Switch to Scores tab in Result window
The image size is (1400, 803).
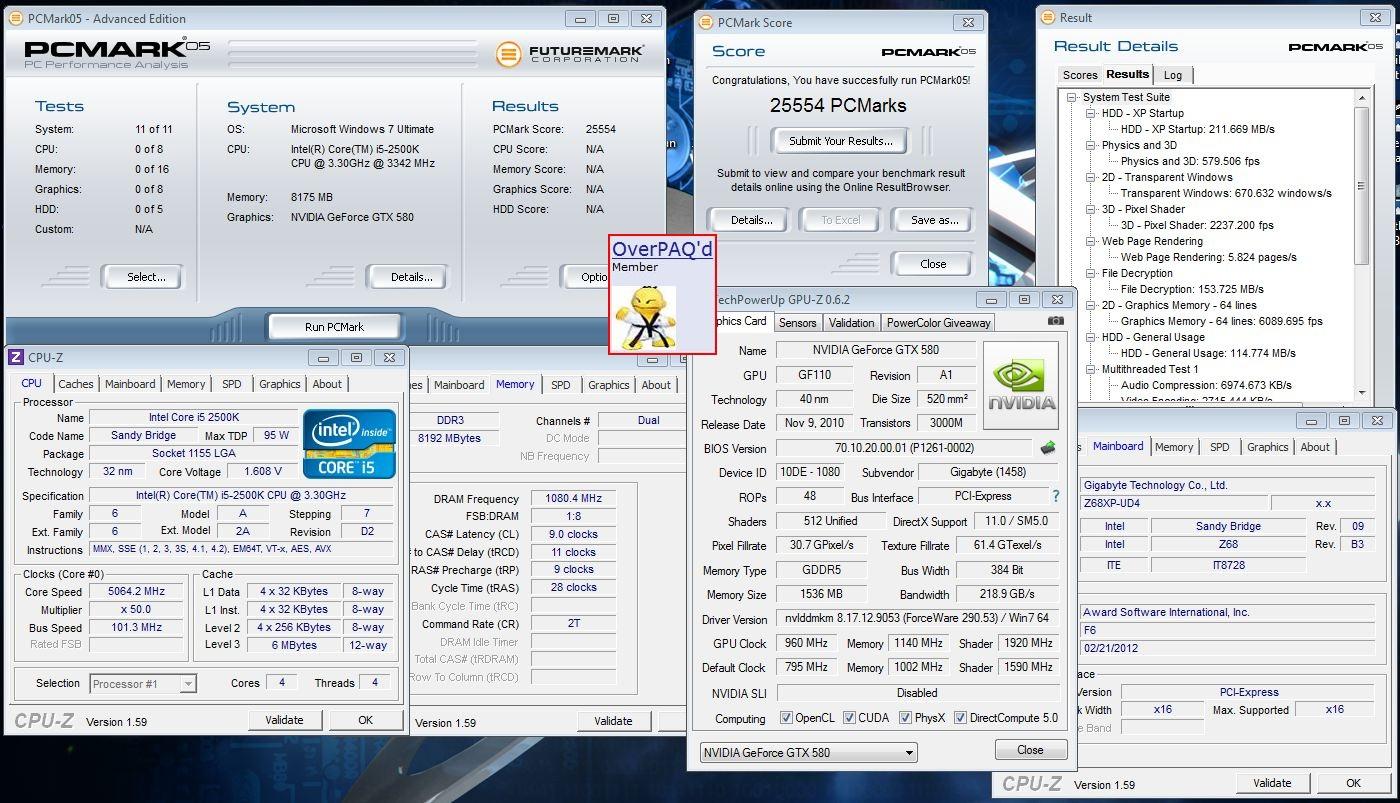coord(1080,75)
